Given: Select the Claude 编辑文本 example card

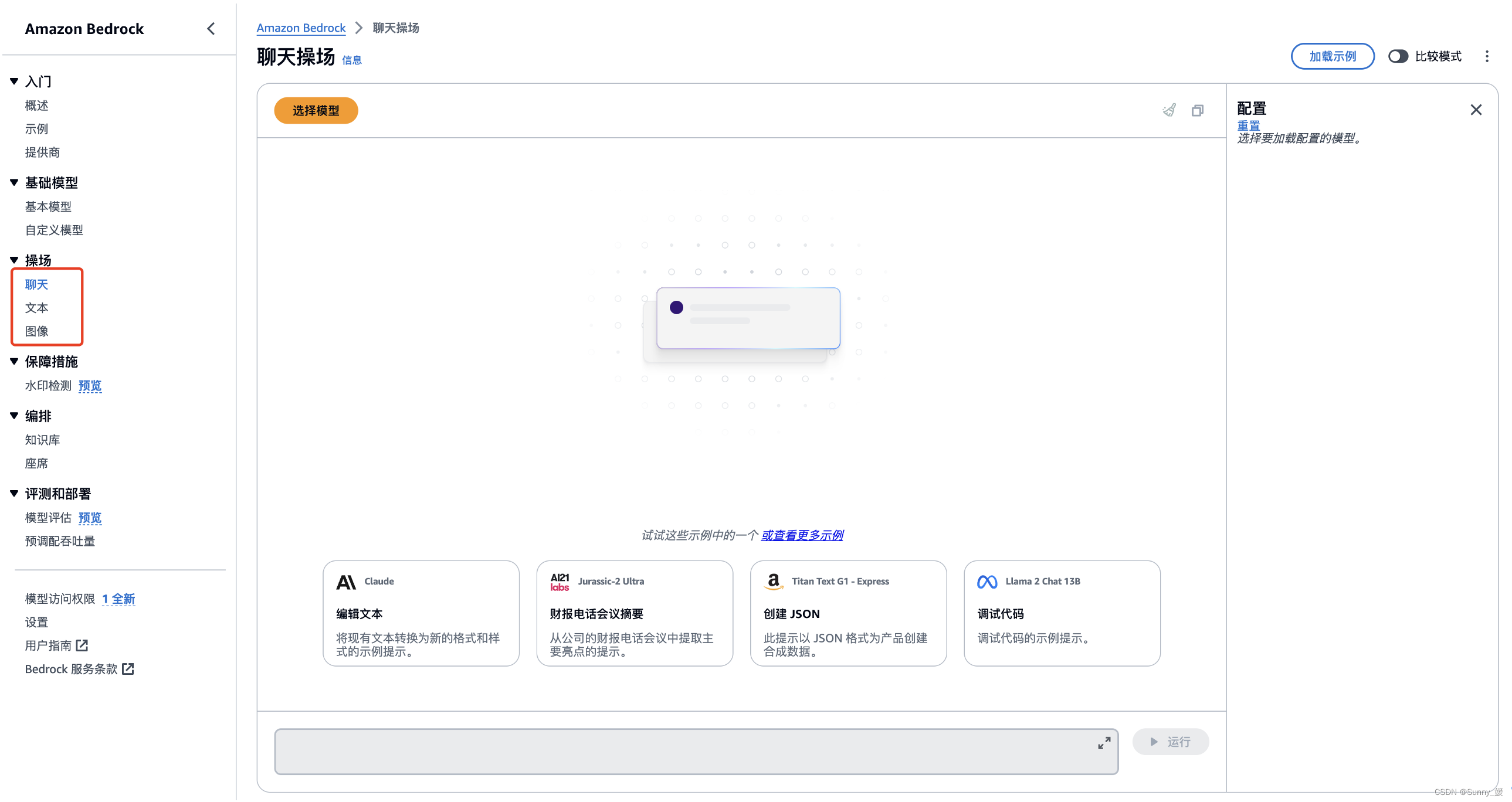Looking at the screenshot, I should pos(421,613).
